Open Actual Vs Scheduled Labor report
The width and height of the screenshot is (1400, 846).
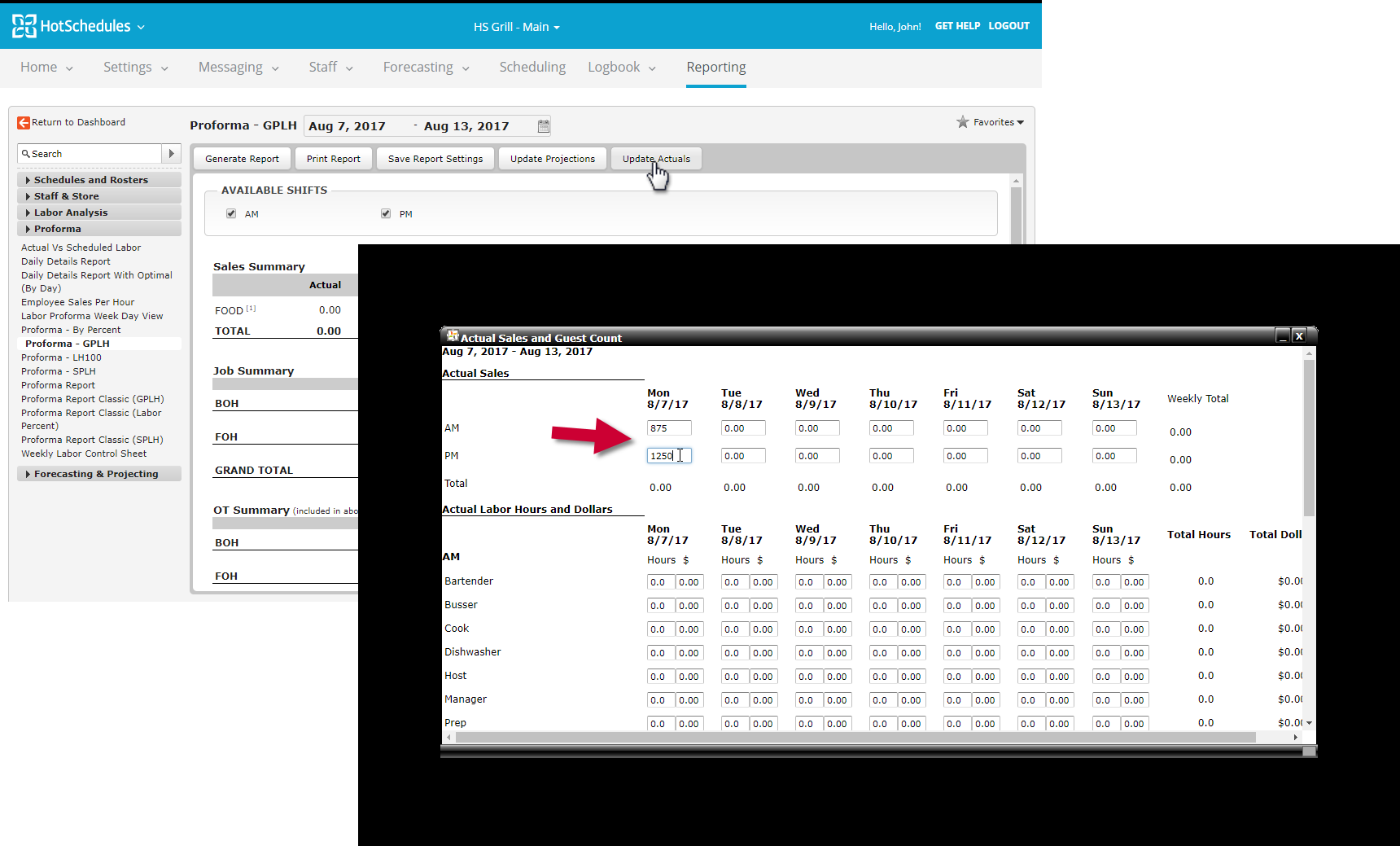pyautogui.click(x=81, y=248)
